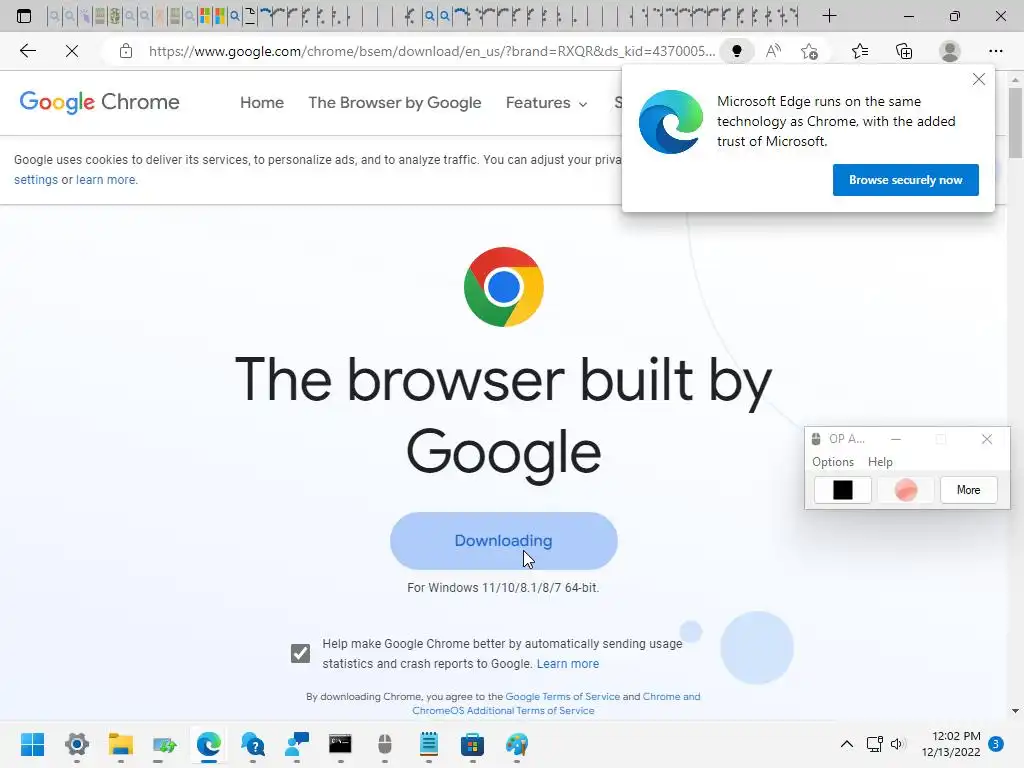Viewport: 1024px width, 768px height.
Task: Open Learn more about usage statistics
Action: [568, 664]
